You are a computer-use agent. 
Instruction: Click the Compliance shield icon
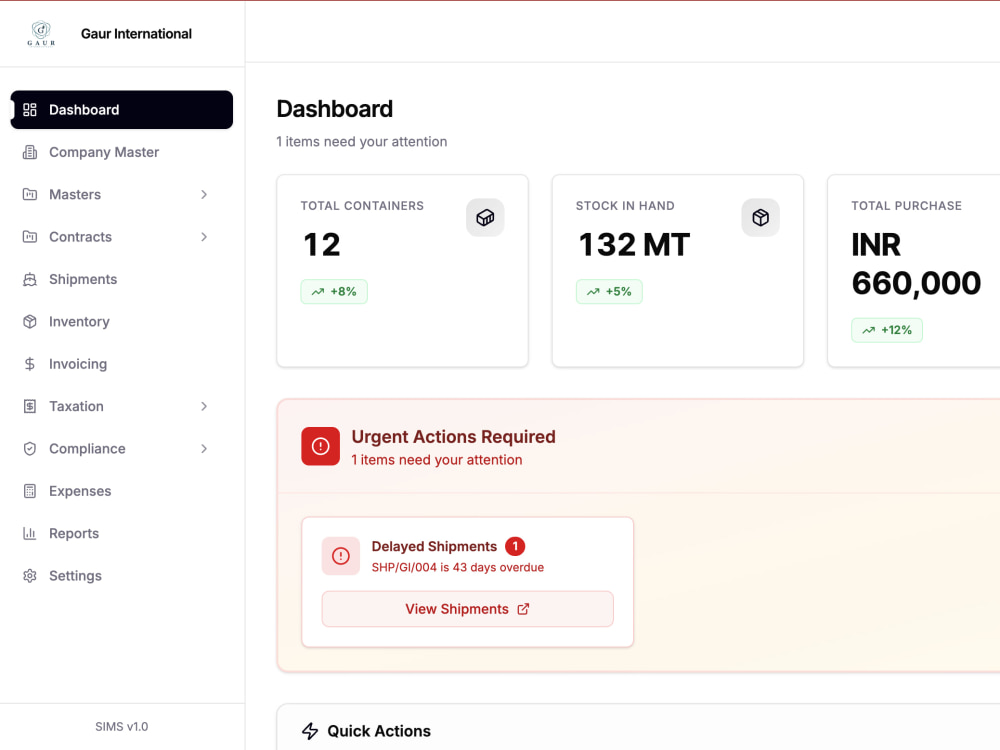point(30,449)
